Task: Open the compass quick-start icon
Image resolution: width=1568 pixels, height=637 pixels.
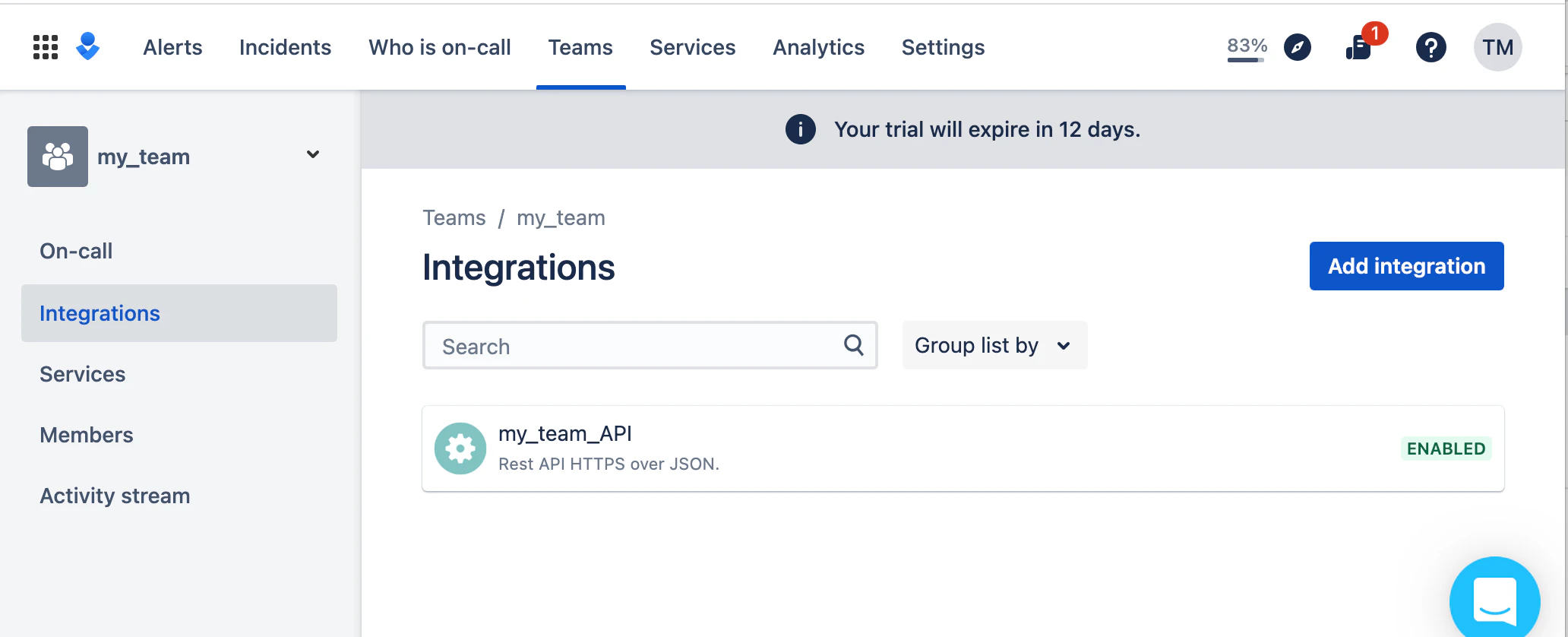Action: click(1298, 47)
